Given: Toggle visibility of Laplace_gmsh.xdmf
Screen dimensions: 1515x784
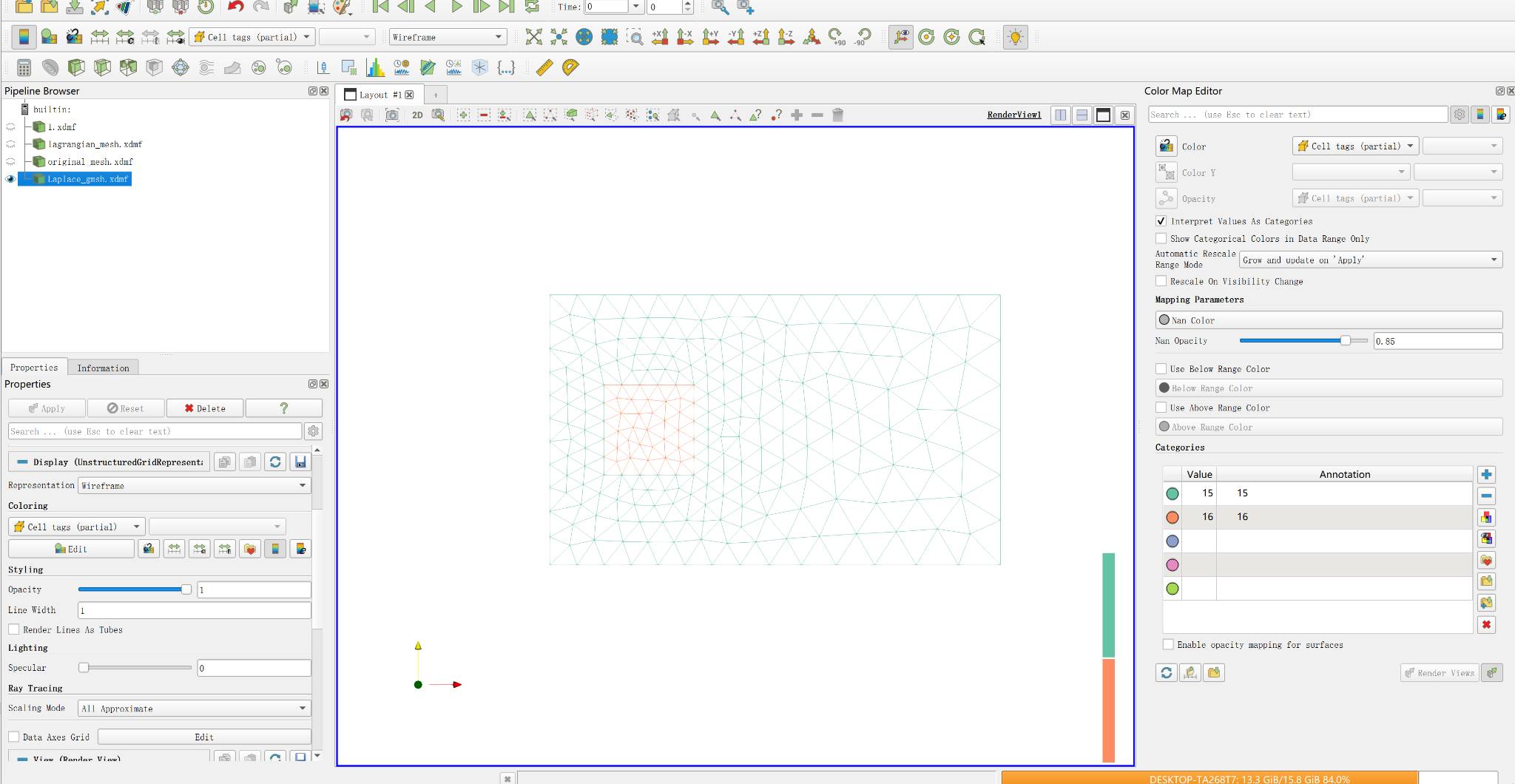Looking at the screenshot, I should (10, 179).
